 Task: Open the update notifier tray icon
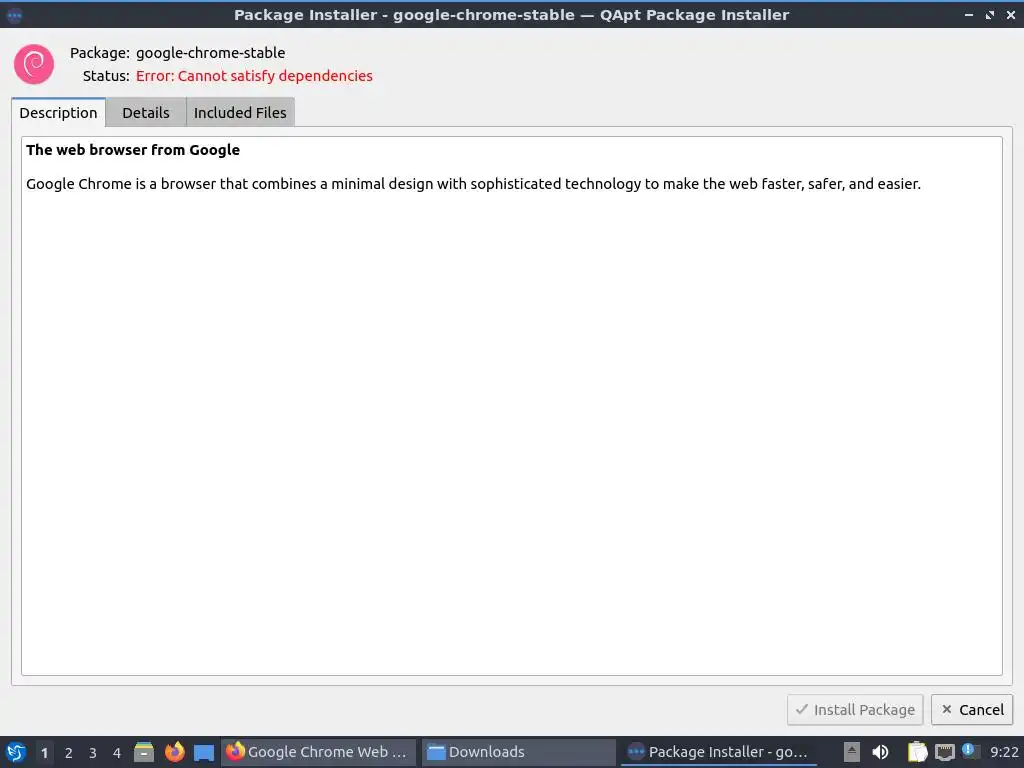pyautogui.click(x=970, y=751)
